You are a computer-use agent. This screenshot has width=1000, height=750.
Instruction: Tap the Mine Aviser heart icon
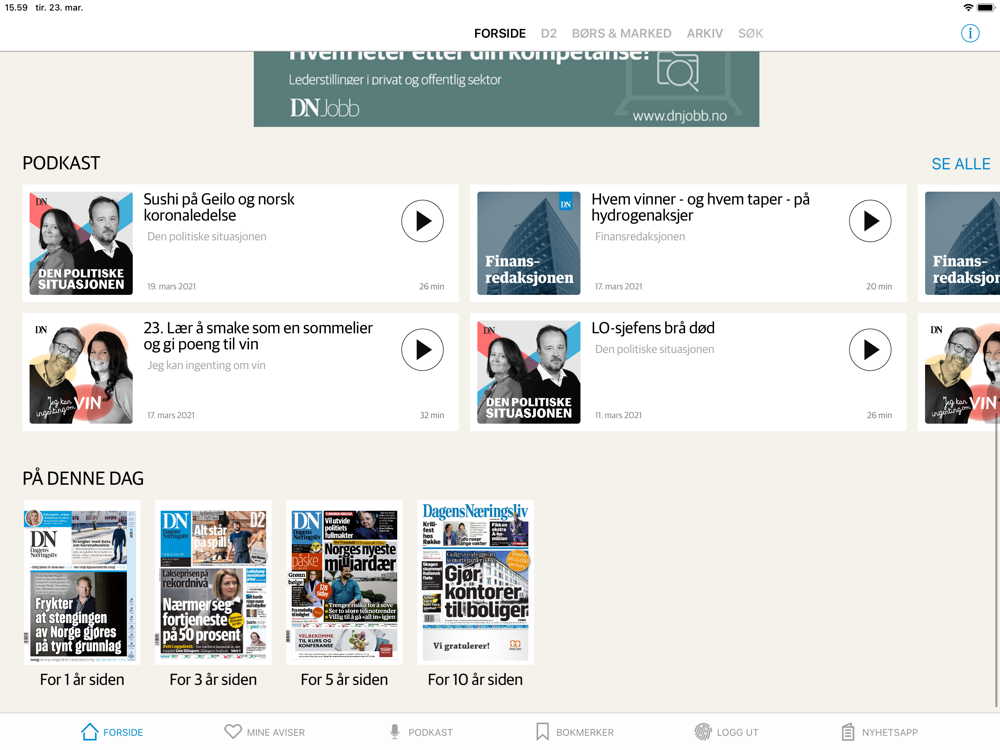point(233,732)
